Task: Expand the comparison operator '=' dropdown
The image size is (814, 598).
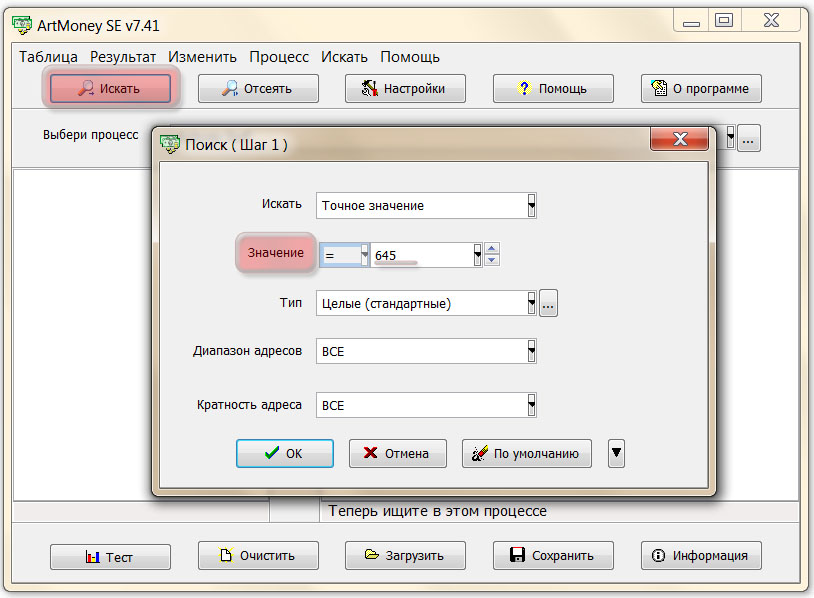Action: tap(364, 255)
